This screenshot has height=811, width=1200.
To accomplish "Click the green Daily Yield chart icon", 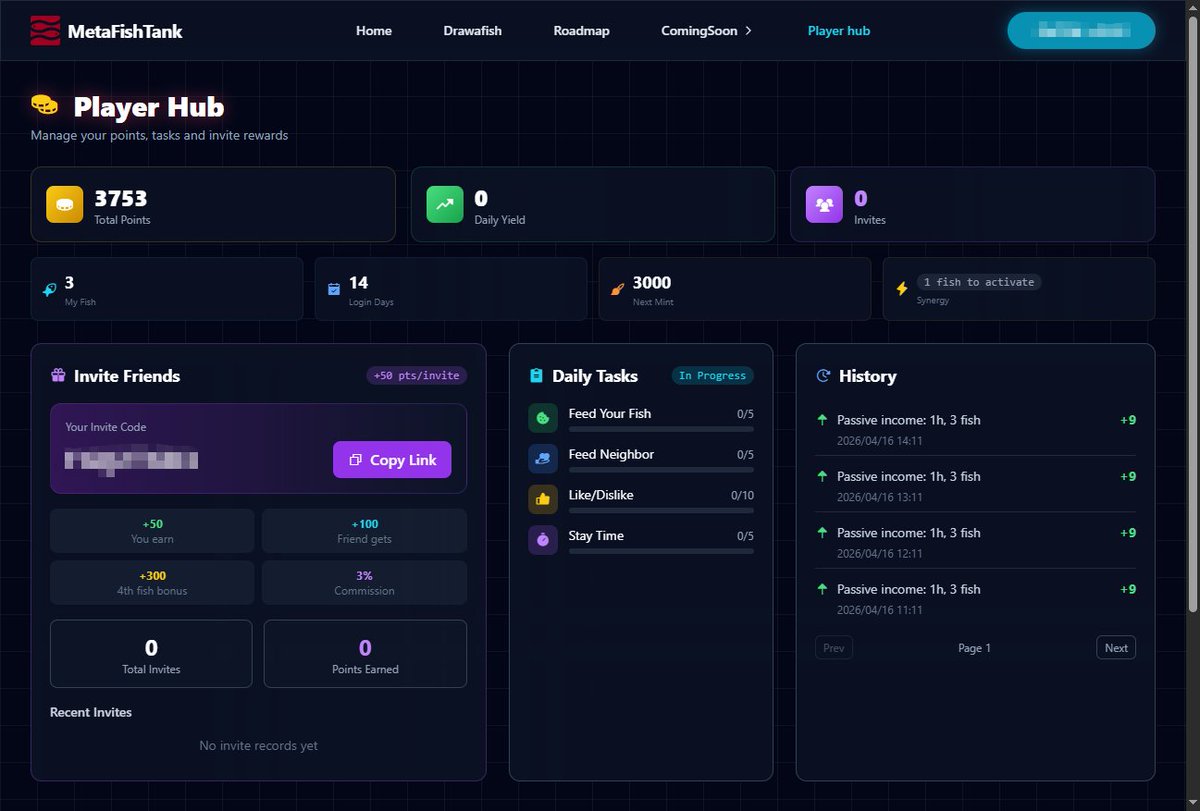I will click(x=445, y=204).
